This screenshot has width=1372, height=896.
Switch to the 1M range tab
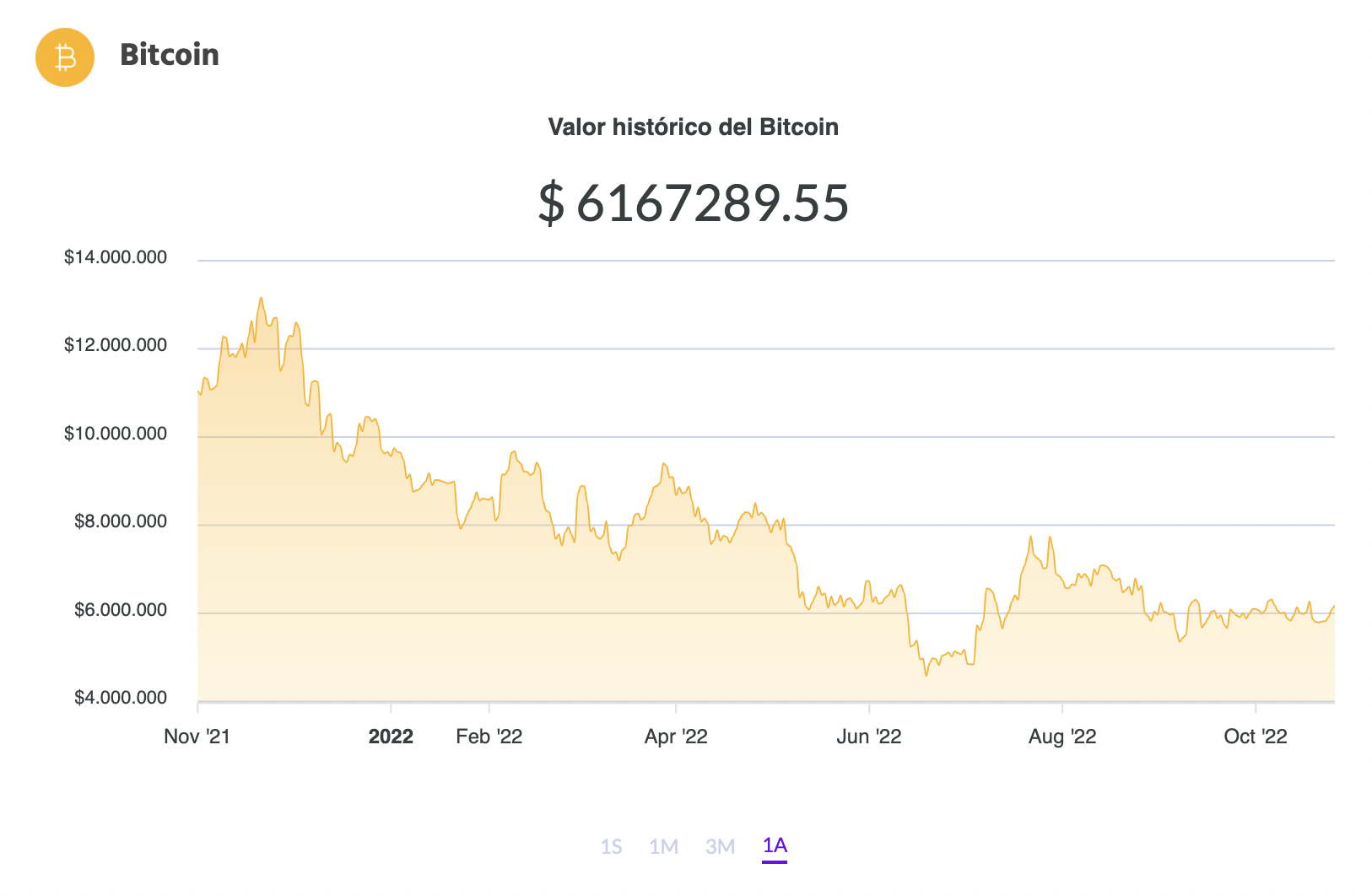(663, 846)
